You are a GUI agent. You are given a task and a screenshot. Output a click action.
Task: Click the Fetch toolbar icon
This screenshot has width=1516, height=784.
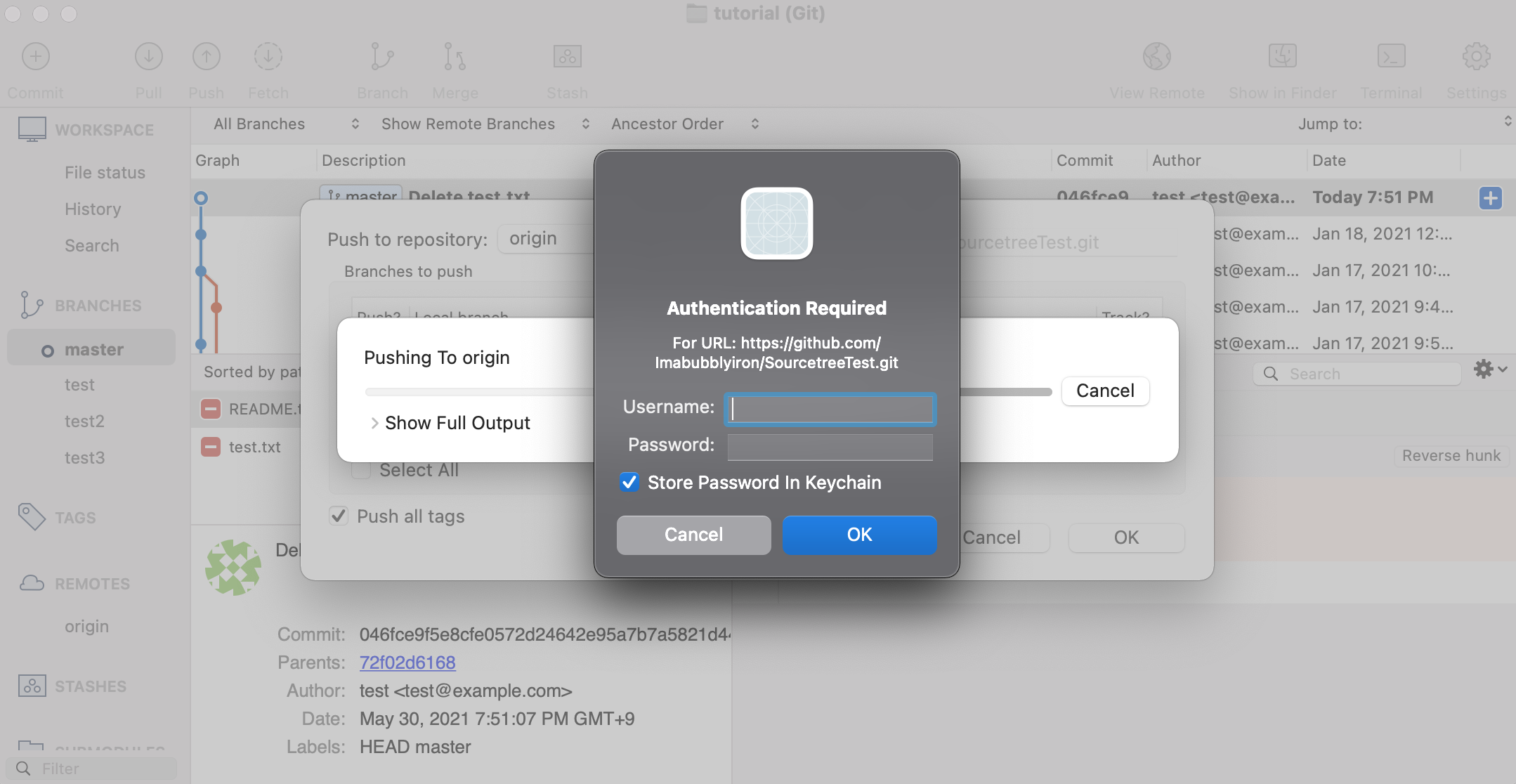[268, 57]
